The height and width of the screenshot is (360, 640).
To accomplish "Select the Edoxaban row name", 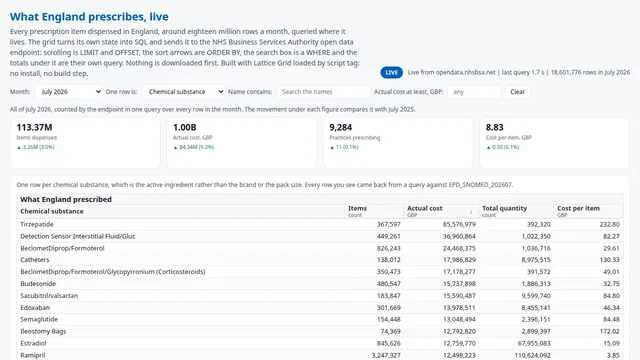I will pyautogui.click(x=35, y=308).
